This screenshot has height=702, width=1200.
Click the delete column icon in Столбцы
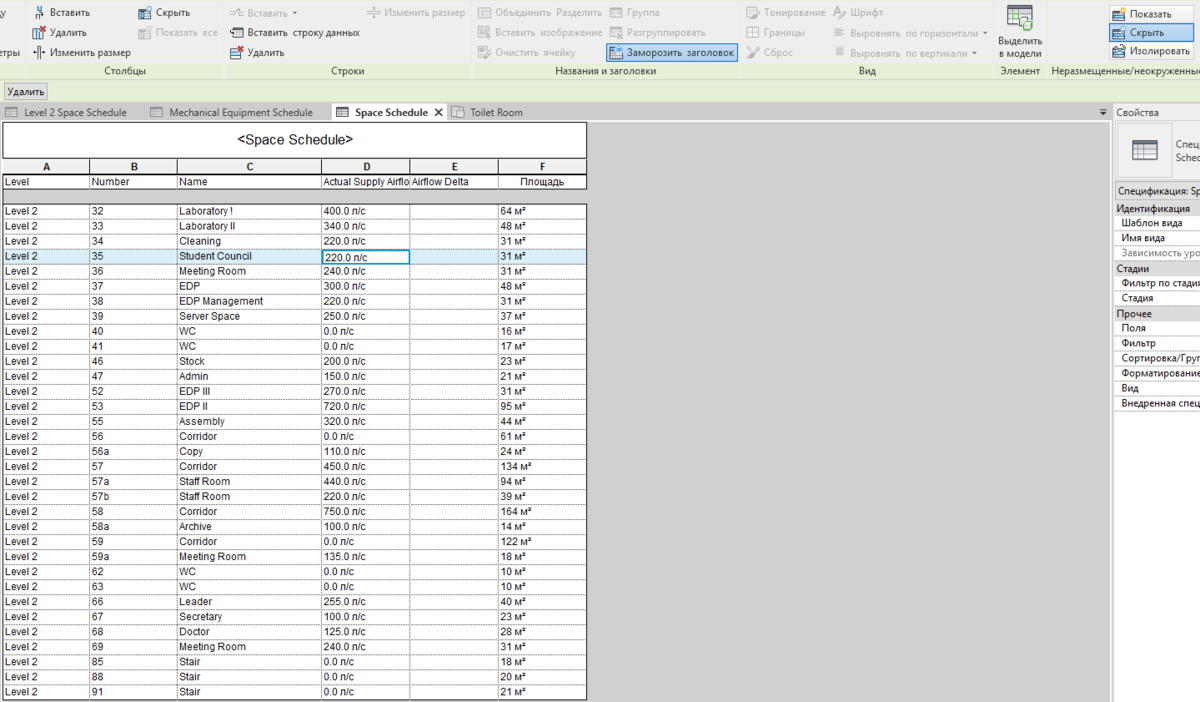tap(39, 33)
